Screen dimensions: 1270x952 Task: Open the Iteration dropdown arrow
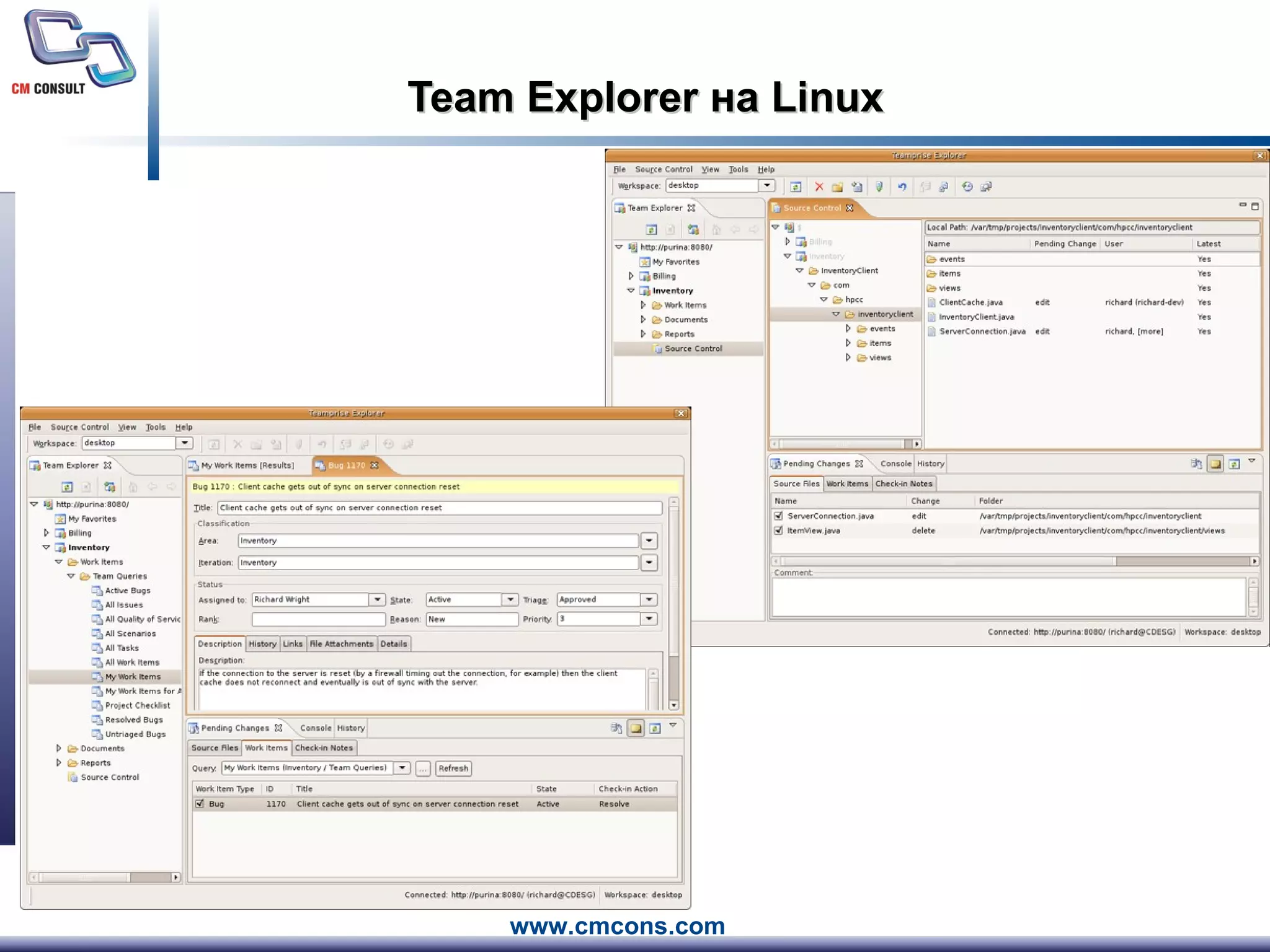click(649, 563)
